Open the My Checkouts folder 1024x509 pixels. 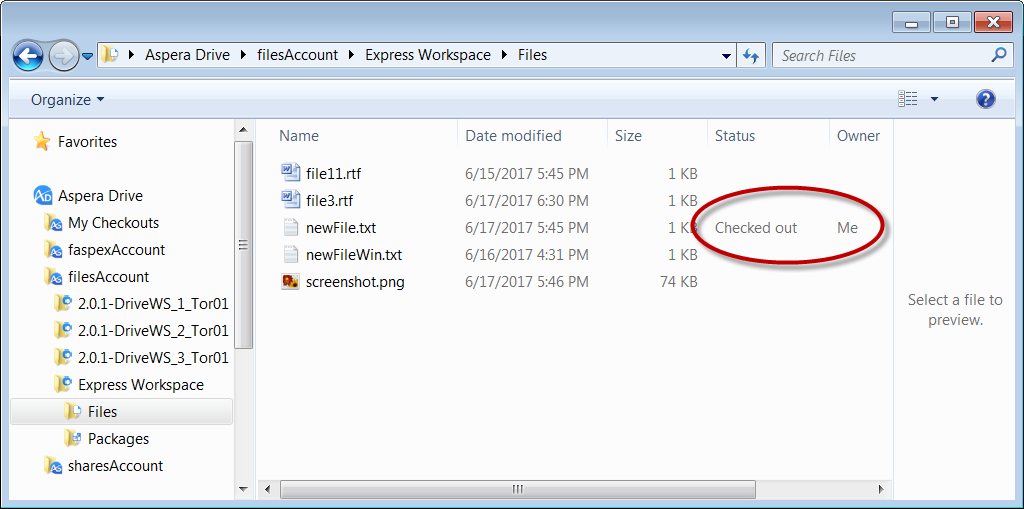pyautogui.click(x=113, y=223)
